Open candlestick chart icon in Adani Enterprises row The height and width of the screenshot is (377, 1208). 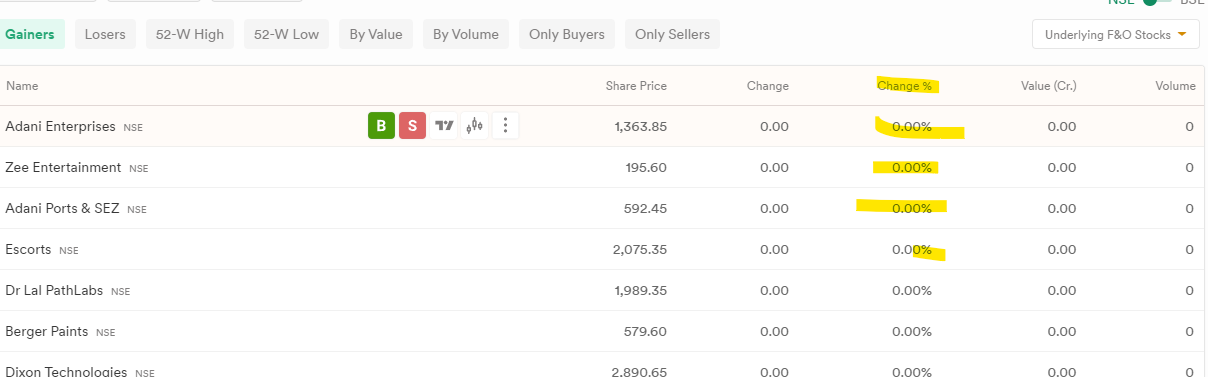(475, 126)
